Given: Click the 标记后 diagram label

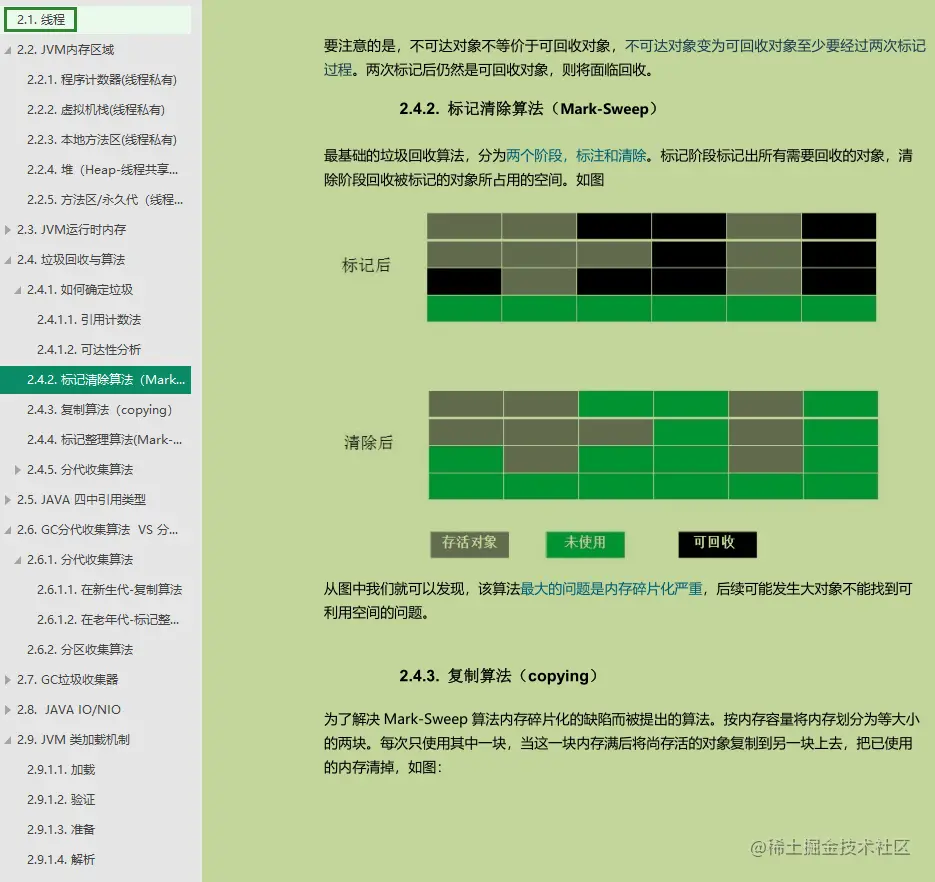Looking at the screenshot, I should [x=366, y=265].
